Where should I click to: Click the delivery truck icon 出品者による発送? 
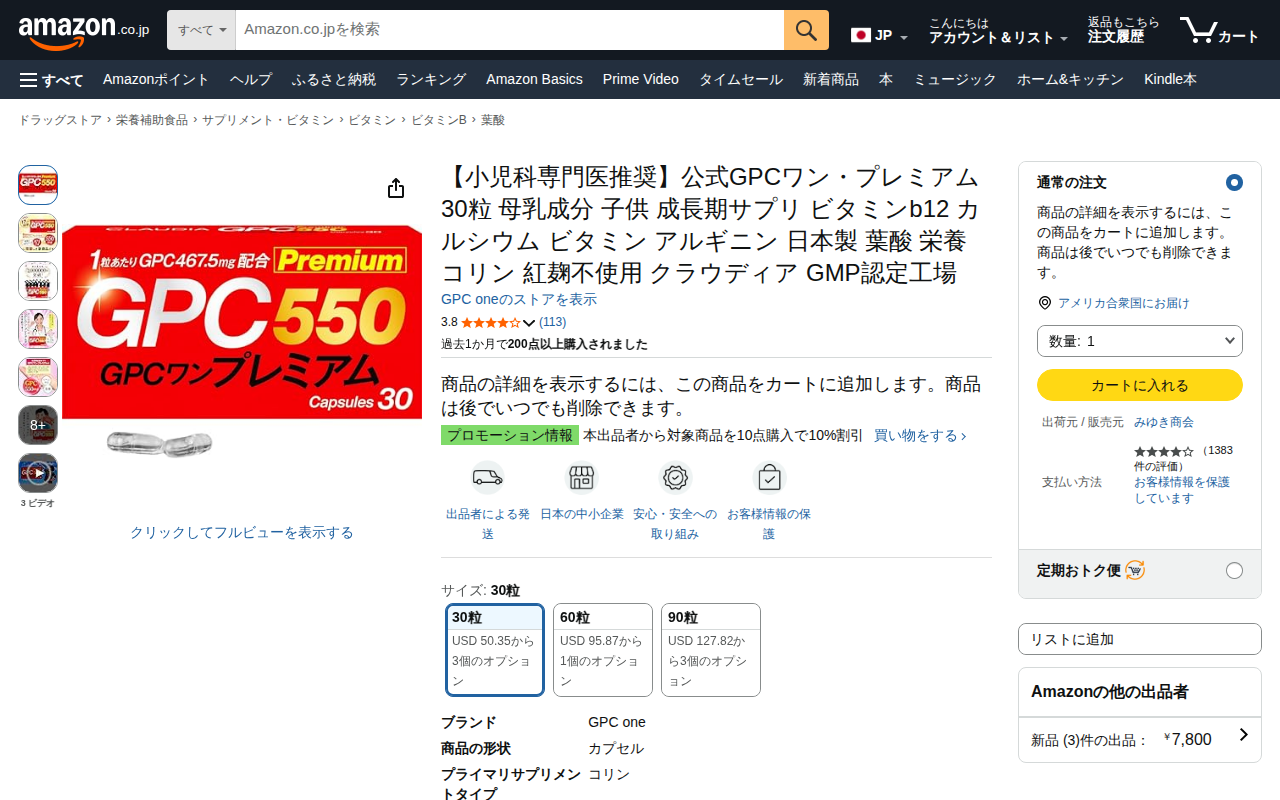click(x=487, y=478)
